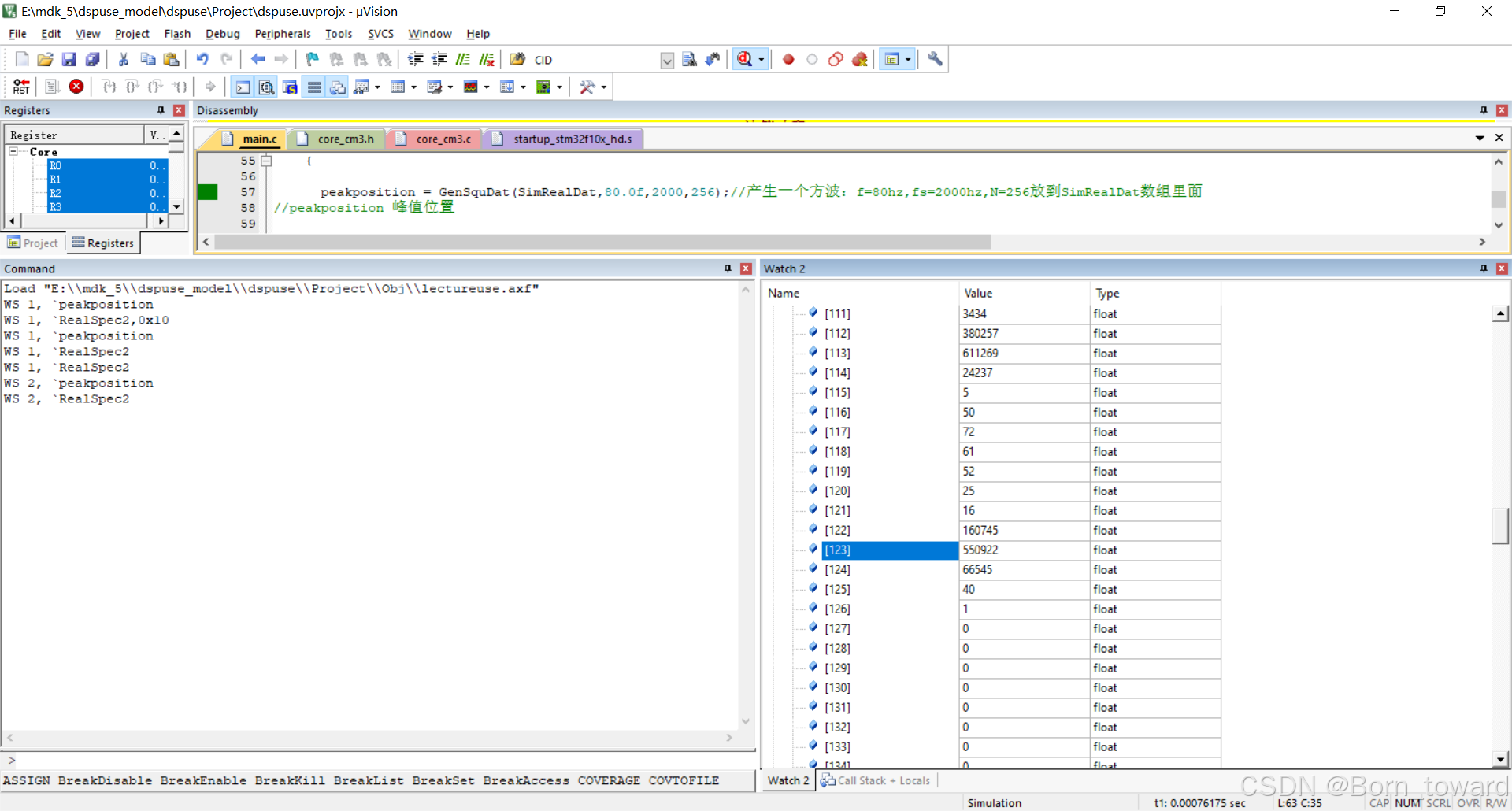Click the BreakKill command hint
1512x811 pixels.
pos(290,780)
